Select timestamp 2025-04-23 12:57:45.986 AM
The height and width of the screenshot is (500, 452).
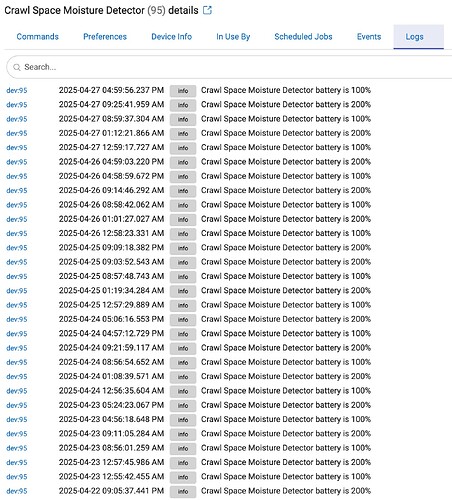click(111, 462)
